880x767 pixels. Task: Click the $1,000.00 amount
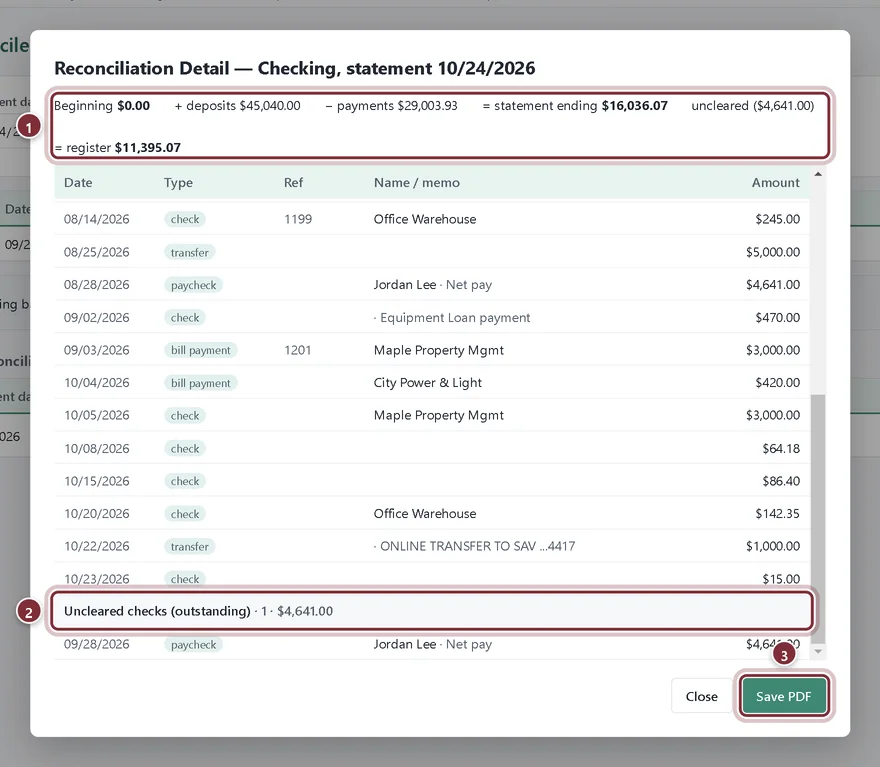click(x=773, y=546)
